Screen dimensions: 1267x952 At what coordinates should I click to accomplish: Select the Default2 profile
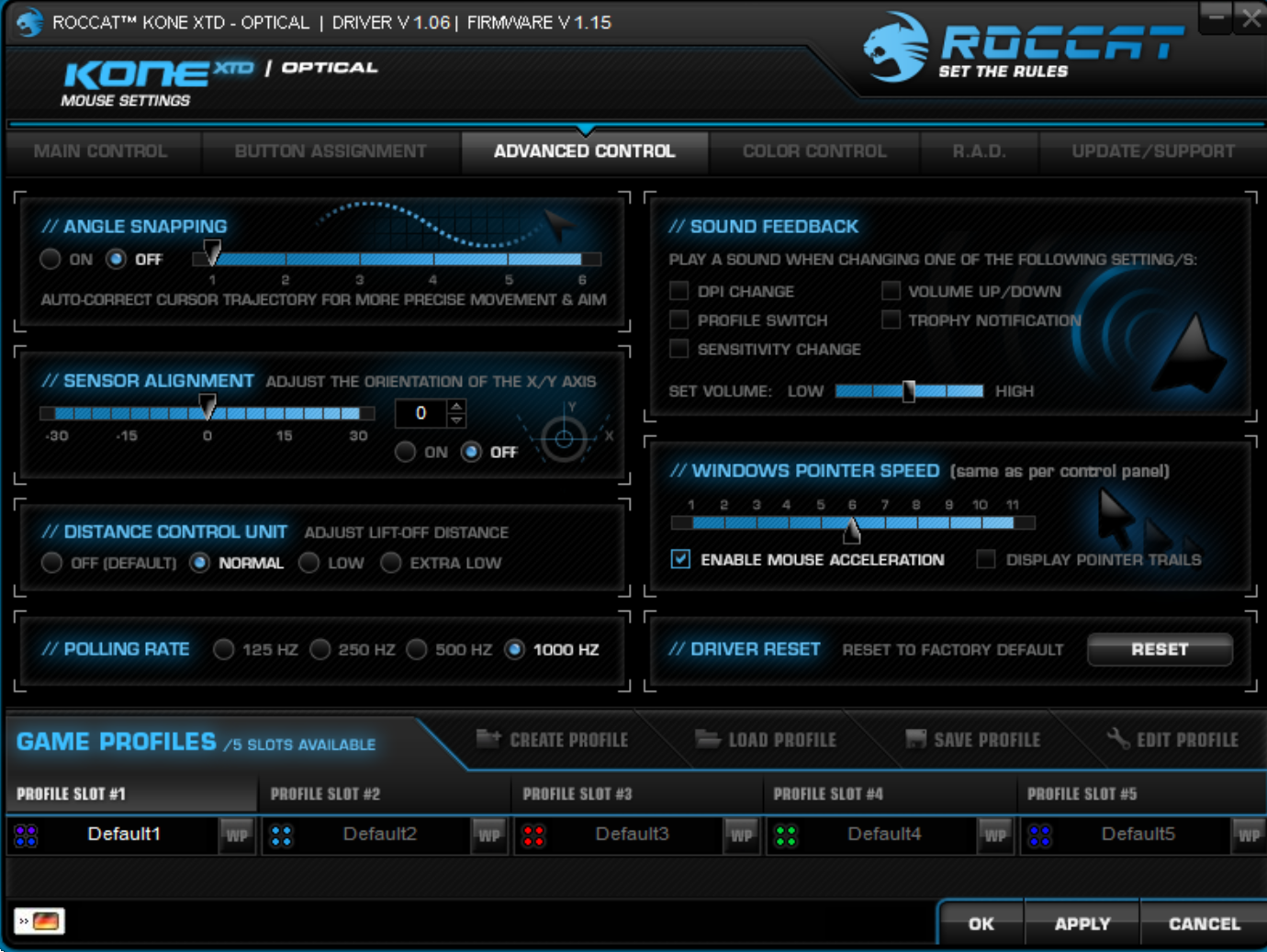[380, 834]
